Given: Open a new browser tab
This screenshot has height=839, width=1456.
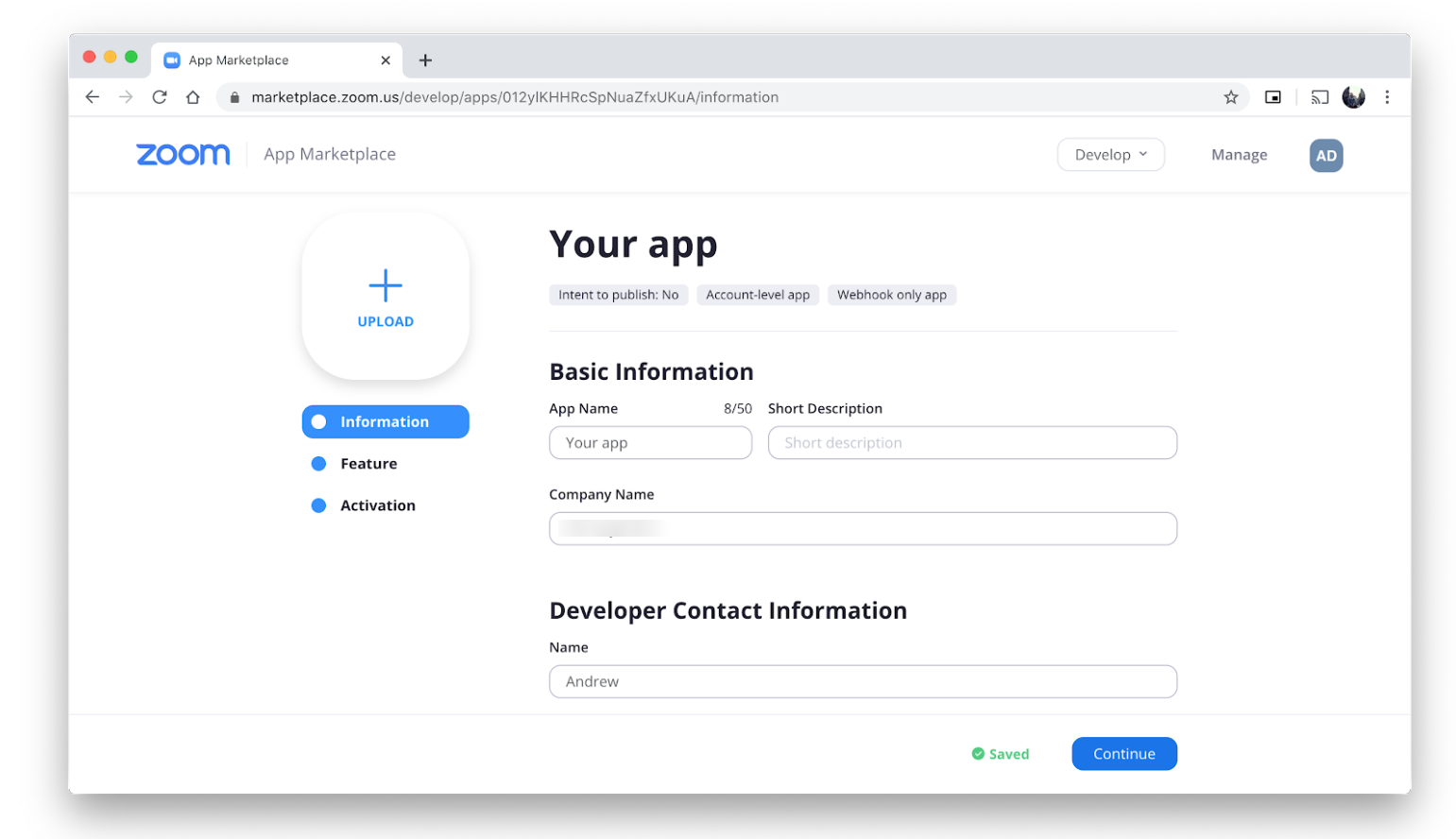Looking at the screenshot, I should (x=426, y=60).
